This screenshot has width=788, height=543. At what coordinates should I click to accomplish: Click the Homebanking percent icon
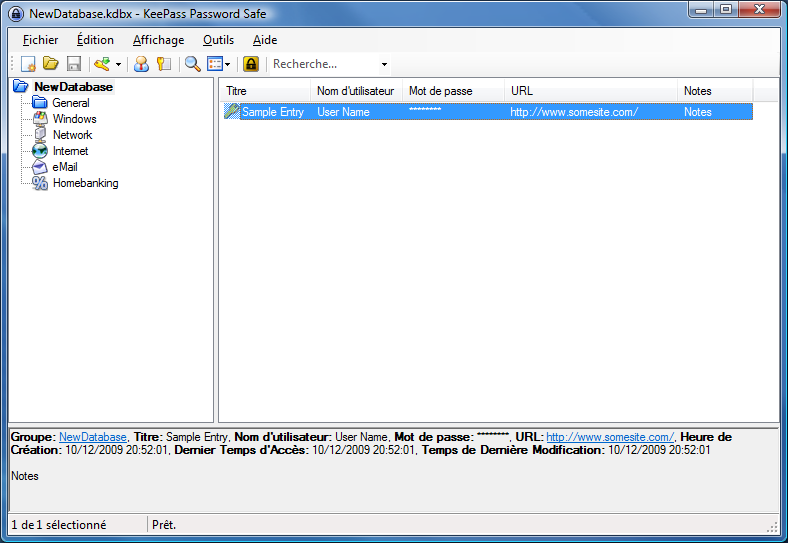point(40,183)
